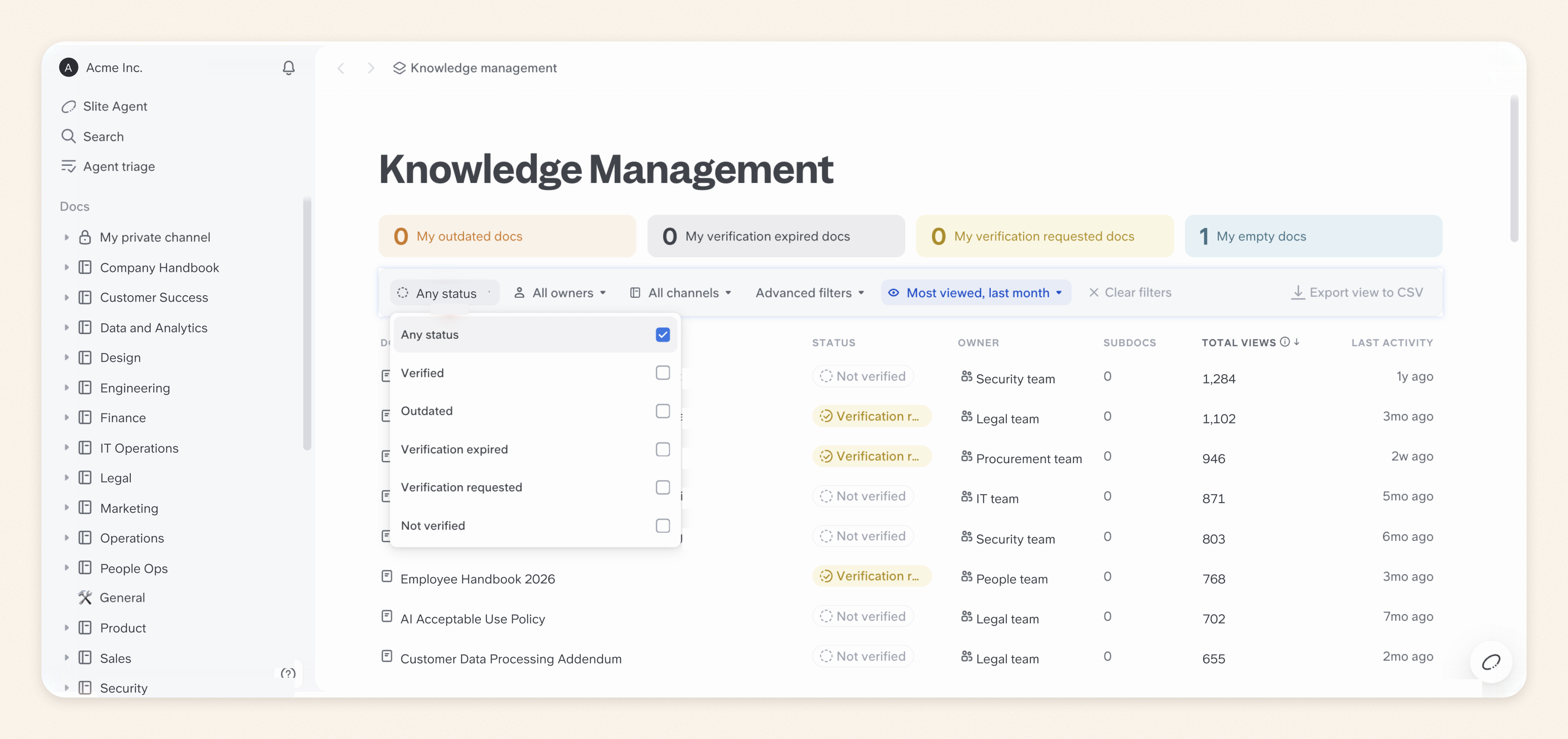Open the All channels dropdown
The image size is (1568, 739).
point(680,293)
